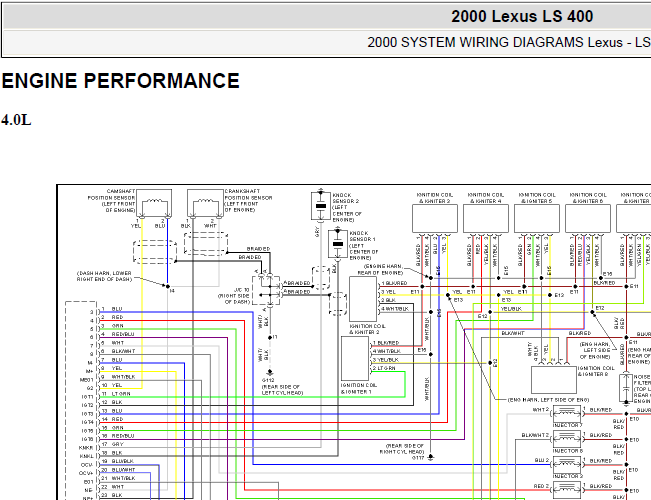This screenshot has height=500, width=651.
Task: Click the '22 WHT' pin label
Action: pos(113,487)
